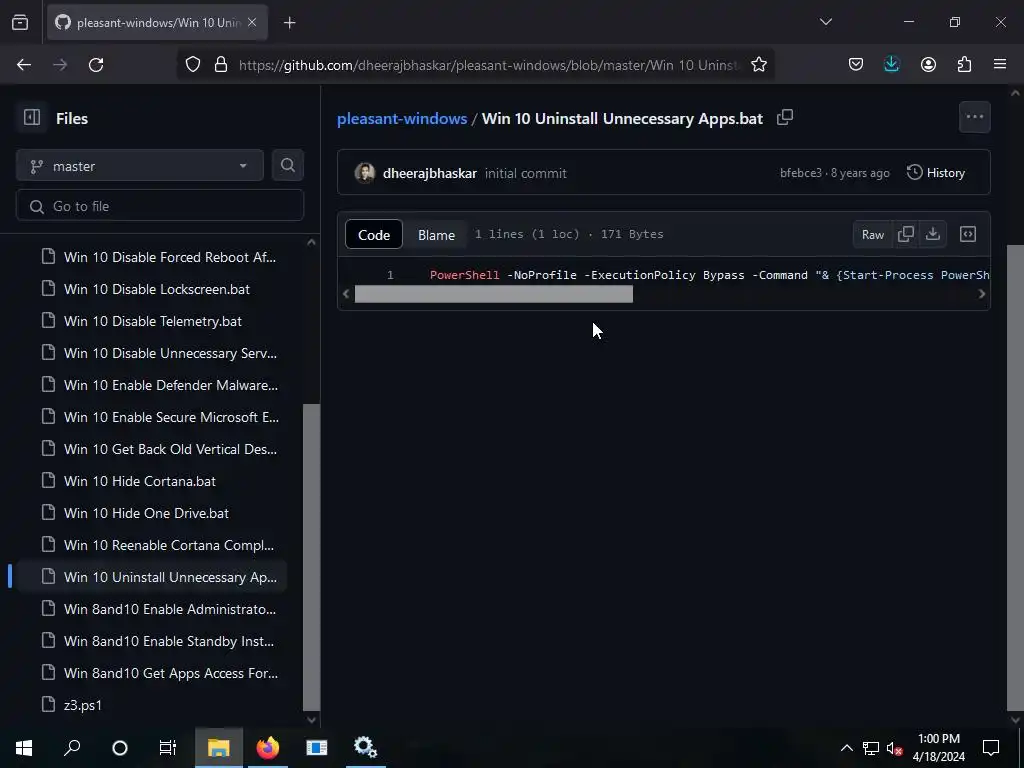
Task: Bookmark this page with the star icon
Action: [x=758, y=65]
